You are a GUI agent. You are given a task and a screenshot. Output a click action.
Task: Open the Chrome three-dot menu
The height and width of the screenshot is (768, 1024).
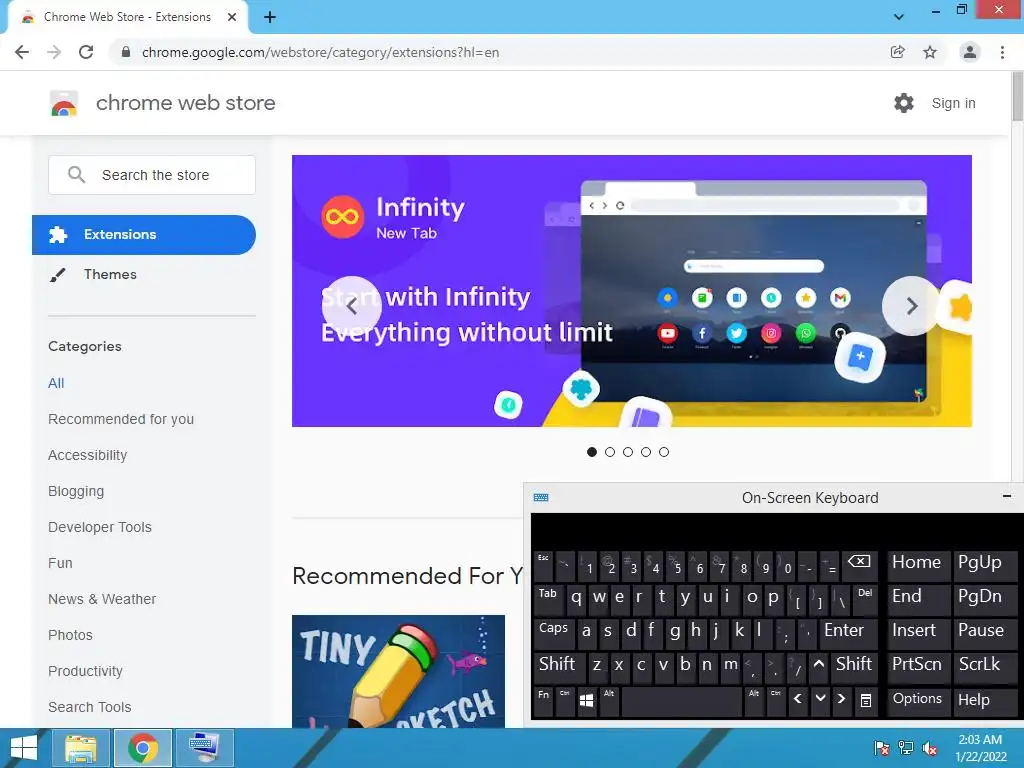point(1002,52)
